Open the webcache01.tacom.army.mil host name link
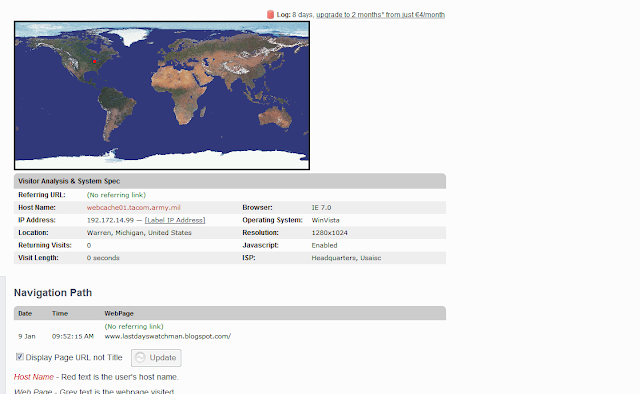This screenshot has width=640, height=394. tap(133, 207)
